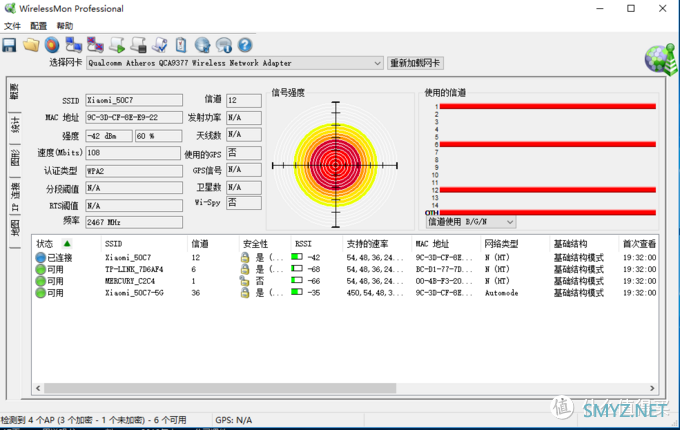Click the connect network computers icon

click(73, 45)
